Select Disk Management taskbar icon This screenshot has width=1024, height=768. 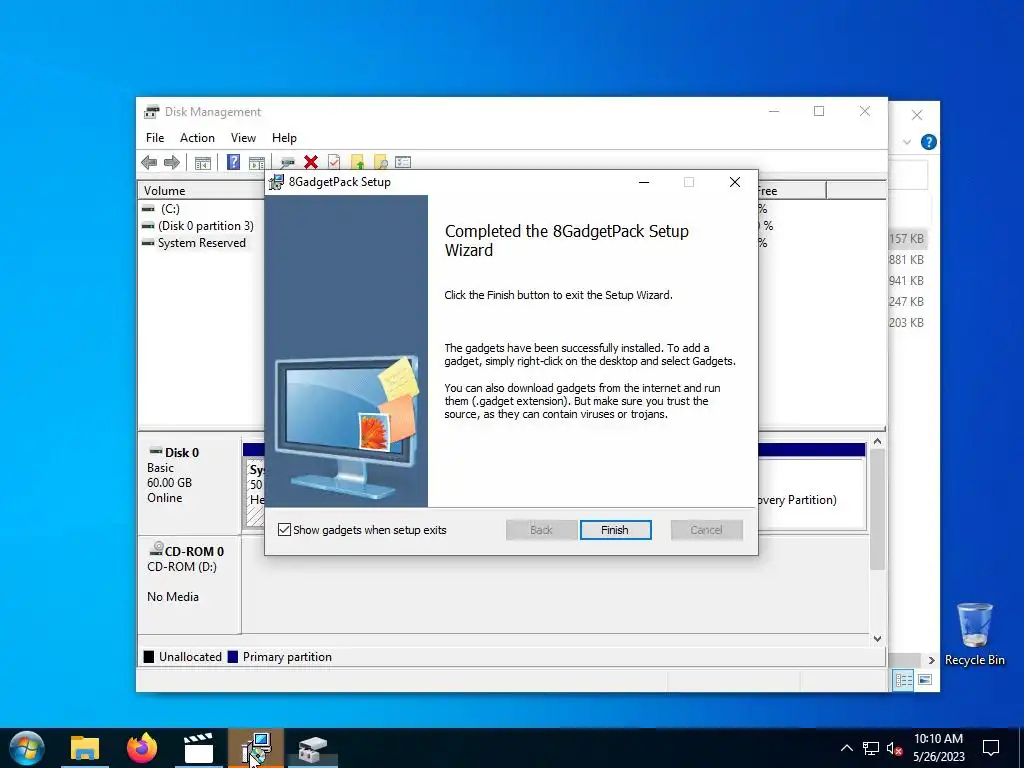pos(312,749)
